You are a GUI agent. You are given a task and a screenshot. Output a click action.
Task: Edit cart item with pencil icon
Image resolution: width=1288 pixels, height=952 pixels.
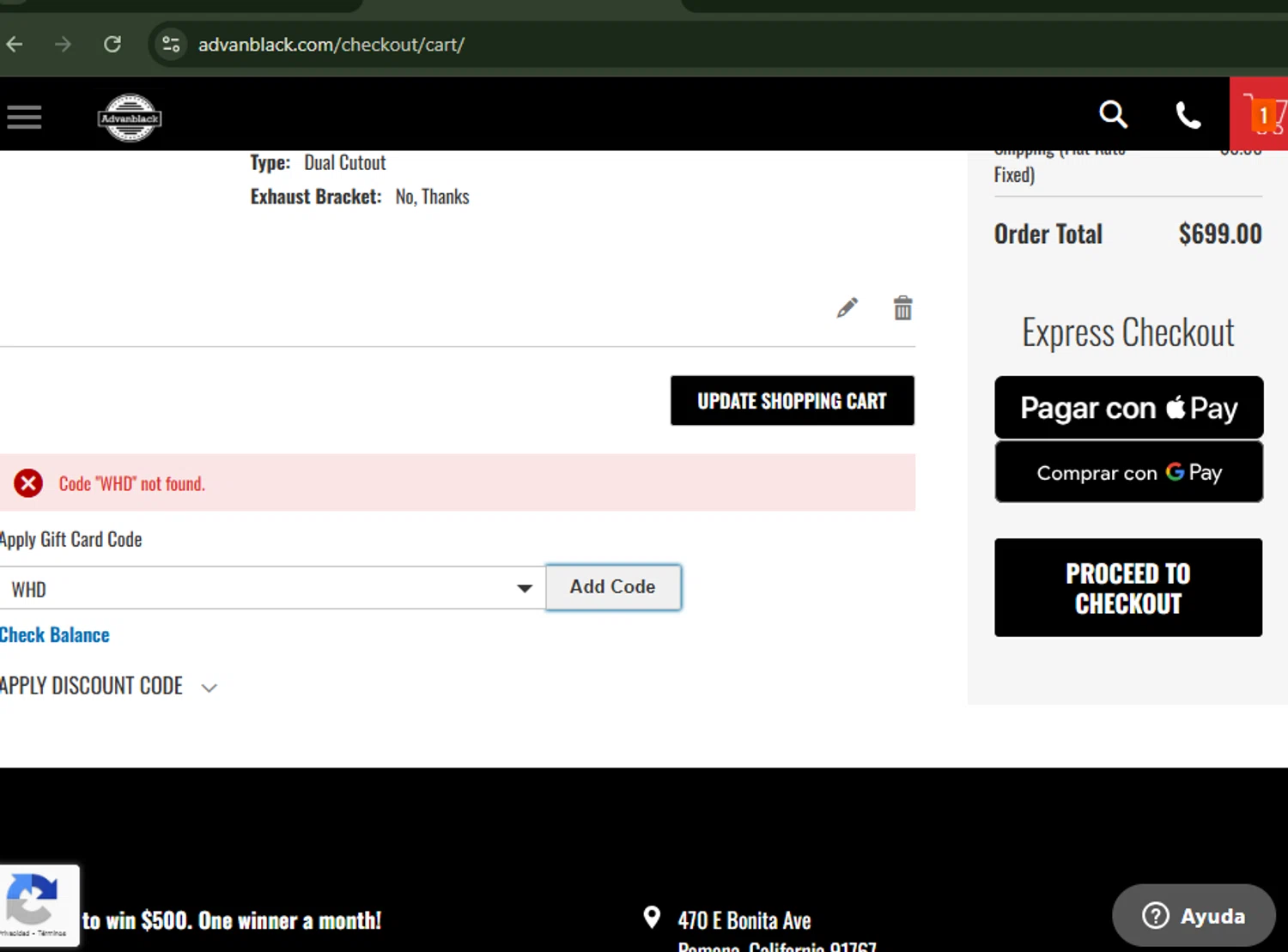point(848,307)
